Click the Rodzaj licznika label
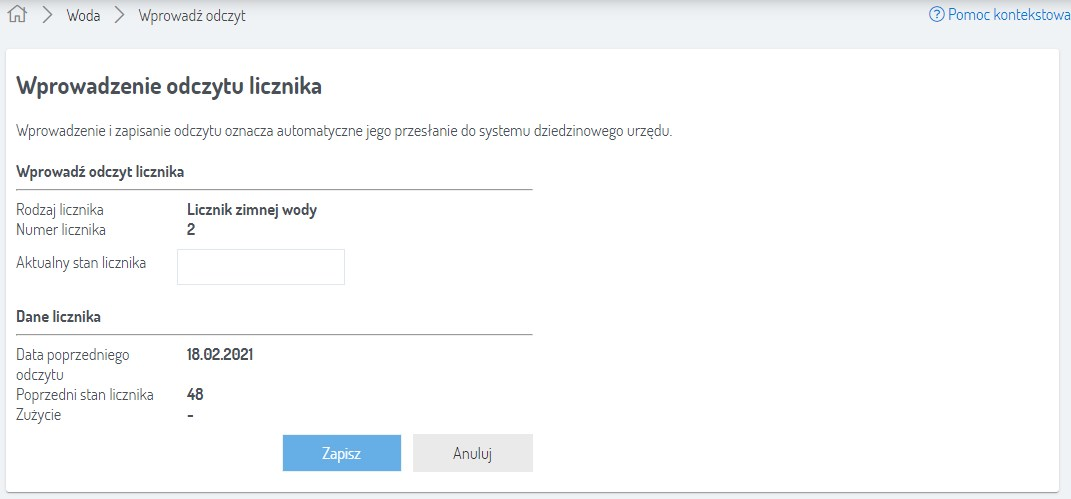Viewport: 1071px width, 499px height. tap(60, 210)
